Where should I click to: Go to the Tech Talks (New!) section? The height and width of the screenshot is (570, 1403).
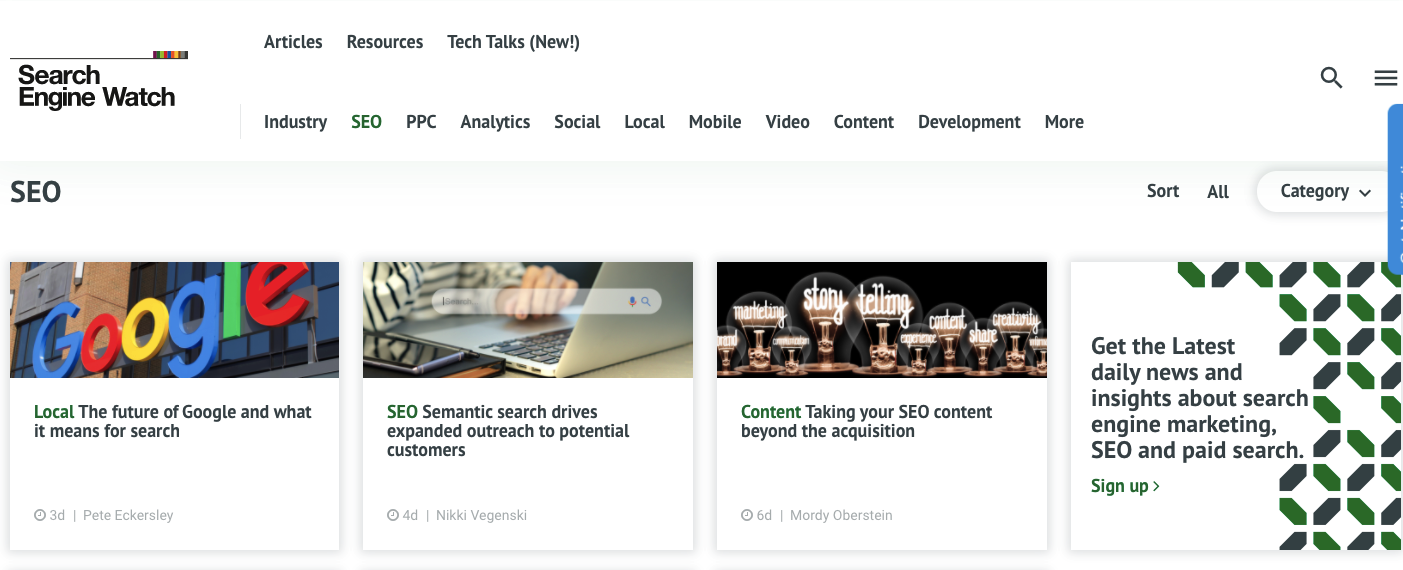[x=513, y=42]
